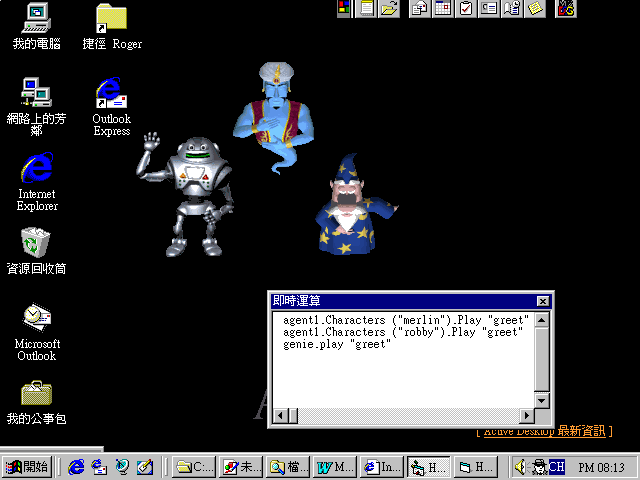This screenshot has height=480, width=640.
Task: Click the New Journal Entry icon
Action: [512, 9]
